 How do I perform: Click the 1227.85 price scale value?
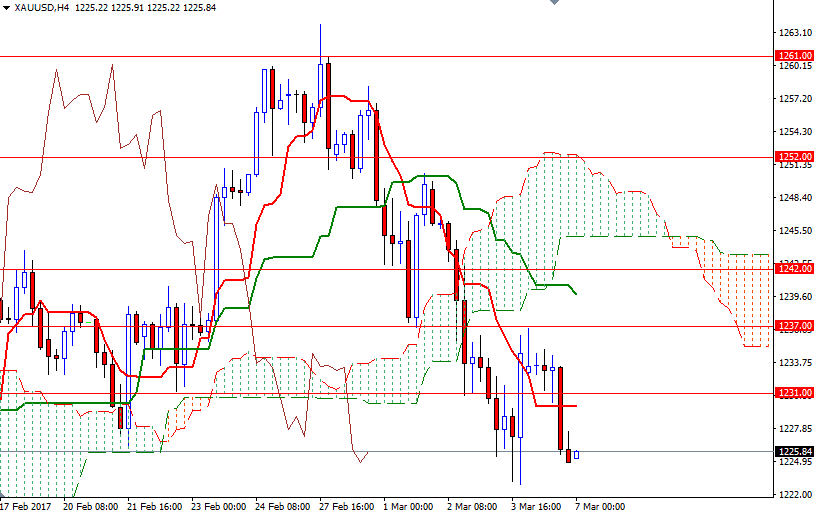[x=795, y=428]
